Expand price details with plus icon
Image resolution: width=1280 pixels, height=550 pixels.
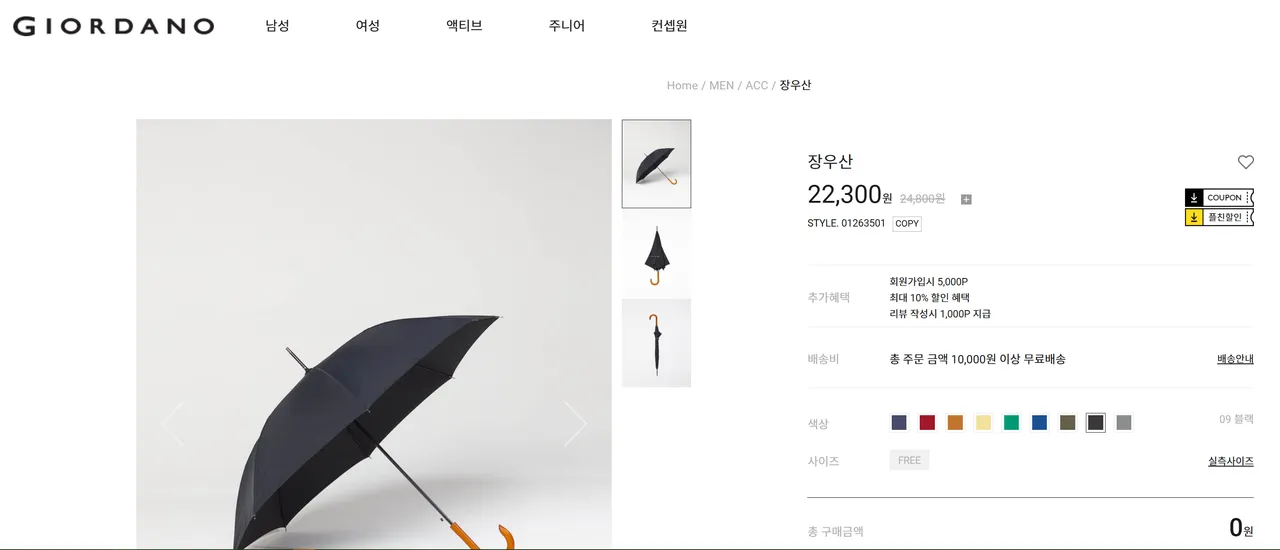[x=966, y=199]
